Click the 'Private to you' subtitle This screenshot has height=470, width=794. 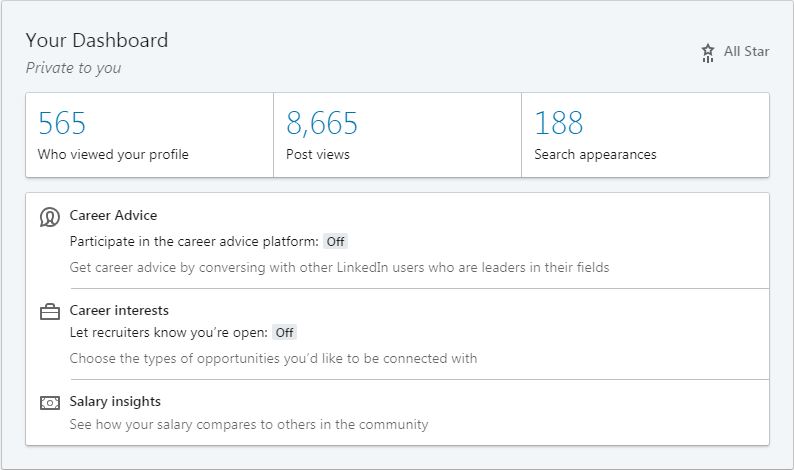[73, 68]
